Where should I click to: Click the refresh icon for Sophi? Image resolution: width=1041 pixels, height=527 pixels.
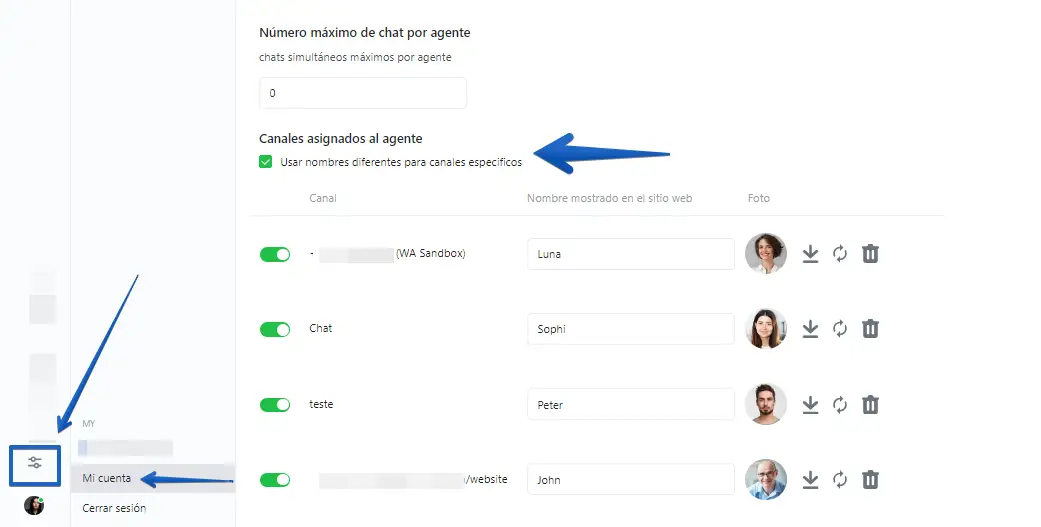tap(840, 329)
